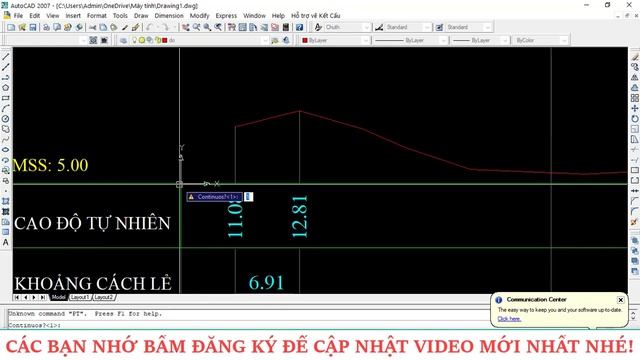Switch to the Model tab
This screenshot has width=640, height=360.
tap(58, 297)
